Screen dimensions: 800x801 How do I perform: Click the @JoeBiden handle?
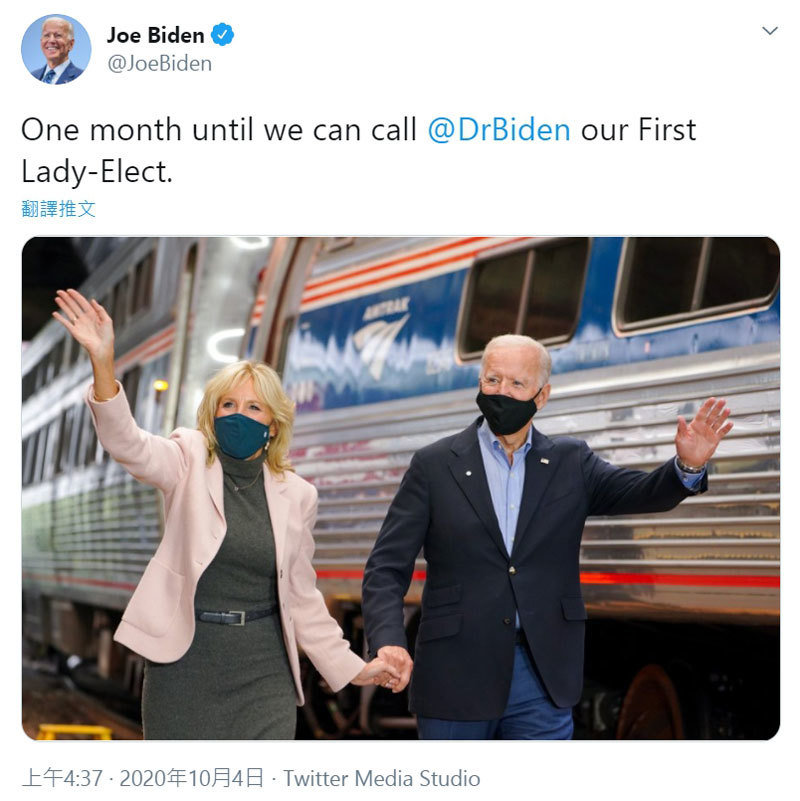[159, 64]
